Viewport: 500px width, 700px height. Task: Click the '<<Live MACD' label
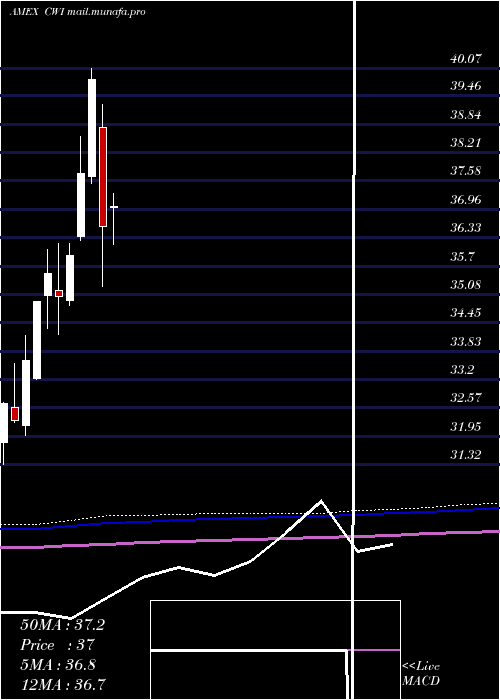(x=421, y=674)
